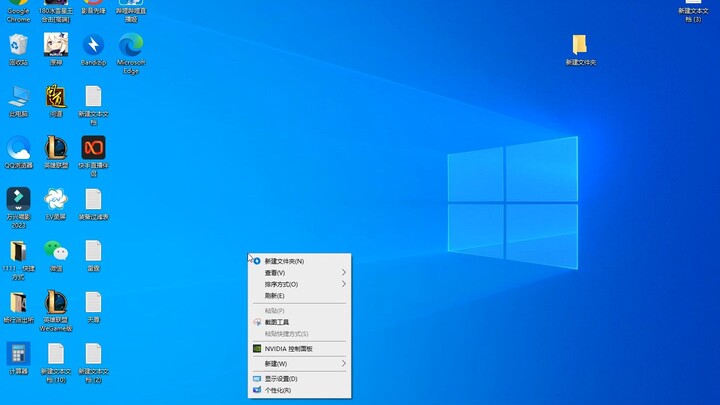Click the greyed 粘贴(P) paste entry

tap(299, 310)
